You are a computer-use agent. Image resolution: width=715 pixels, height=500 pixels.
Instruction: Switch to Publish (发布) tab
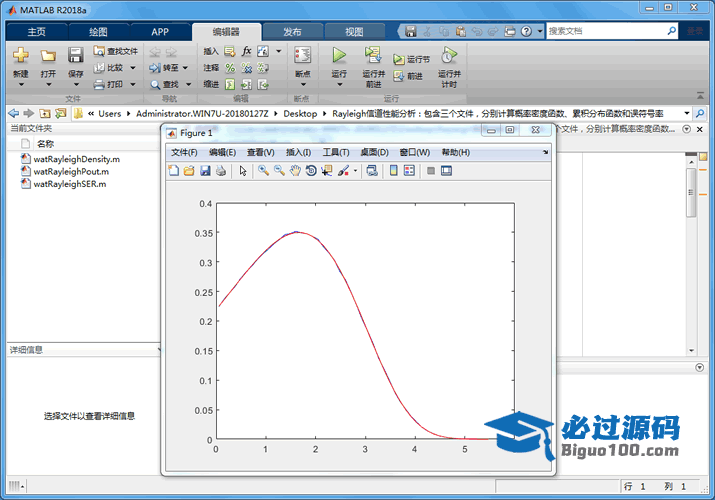[x=292, y=32]
